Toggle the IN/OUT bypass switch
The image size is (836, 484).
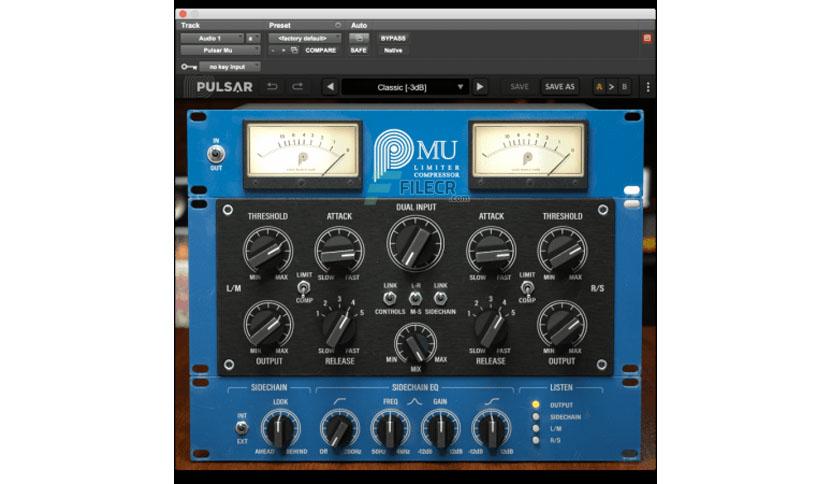point(216,155)
